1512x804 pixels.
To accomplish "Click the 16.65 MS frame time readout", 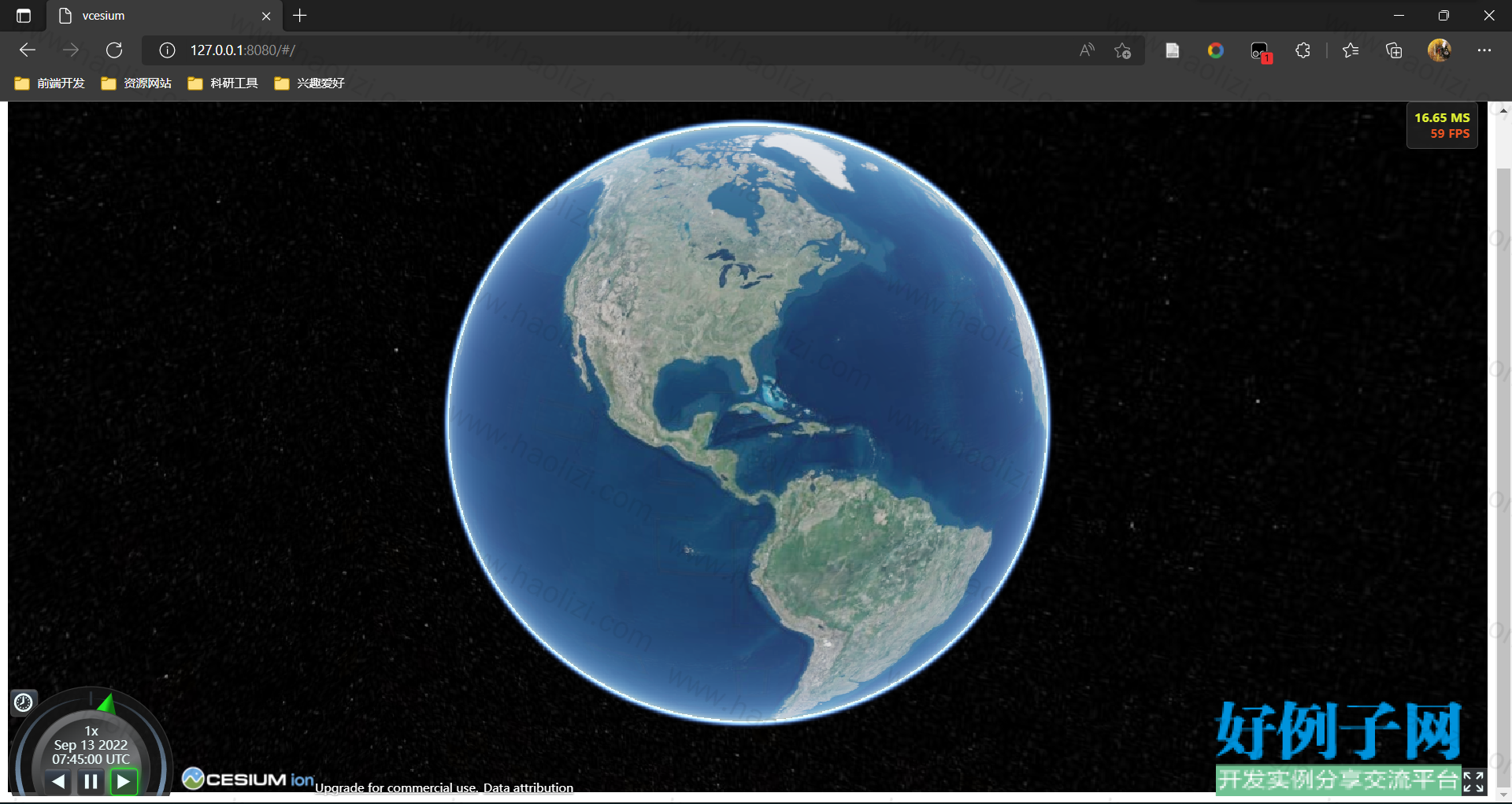I will pyautogui.click(x=1442, y=118).
